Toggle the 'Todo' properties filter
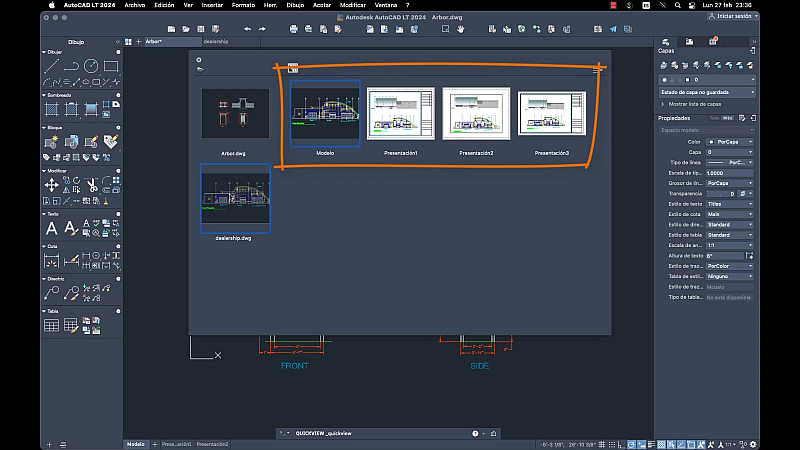 [714, 118]
